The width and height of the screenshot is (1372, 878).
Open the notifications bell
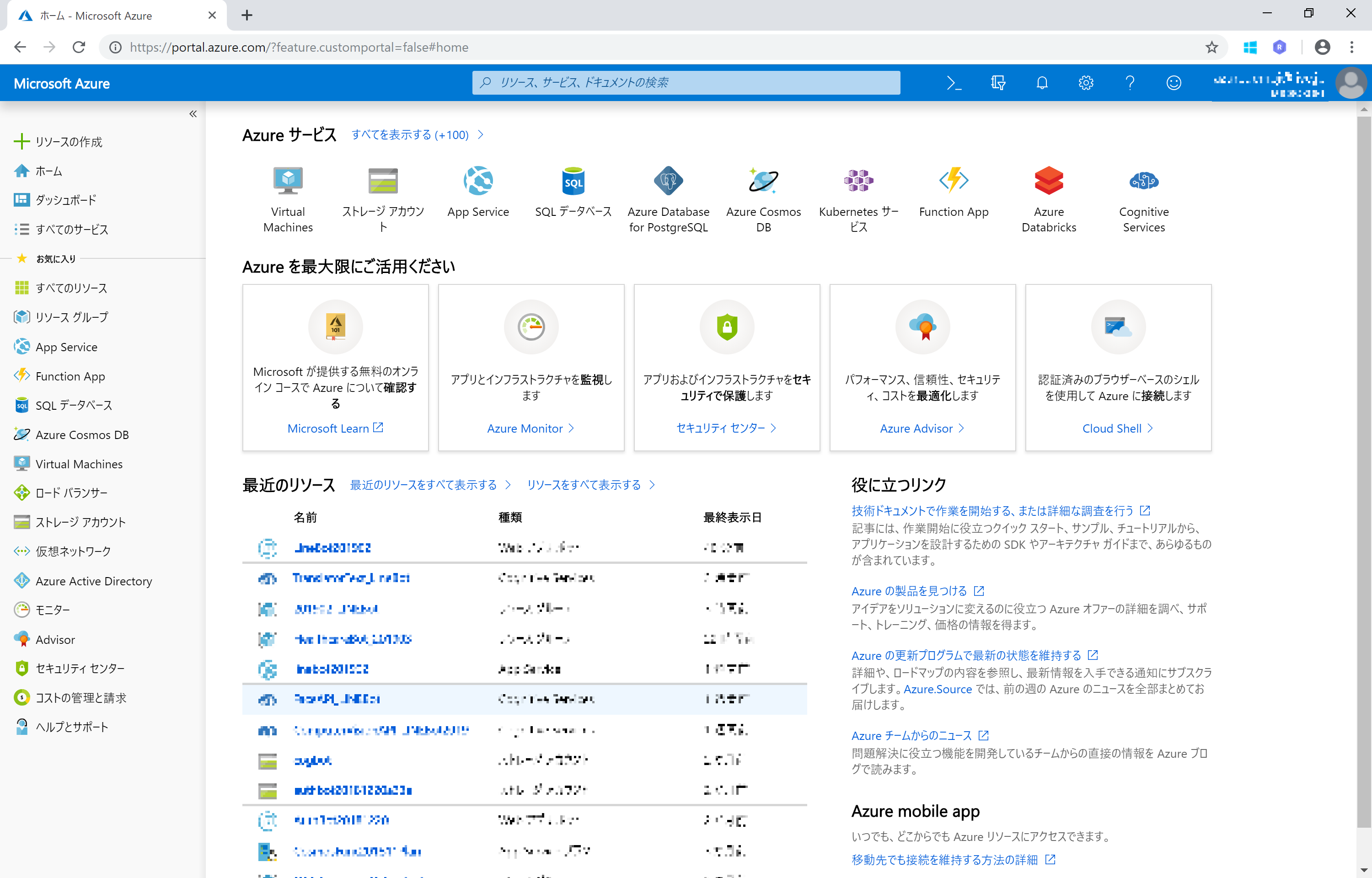tap(1042, 83)
